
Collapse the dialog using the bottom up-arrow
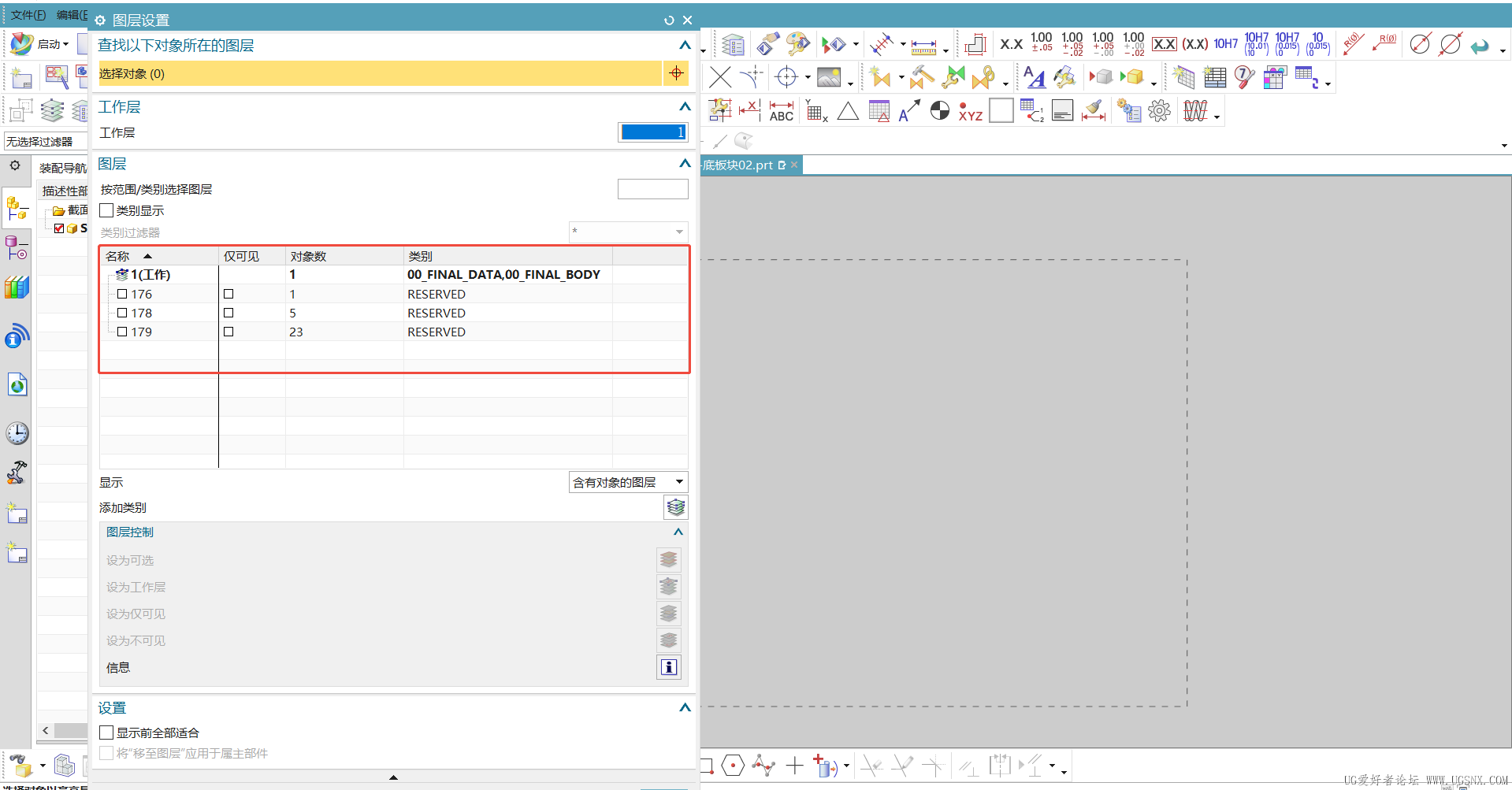(393, 777)
